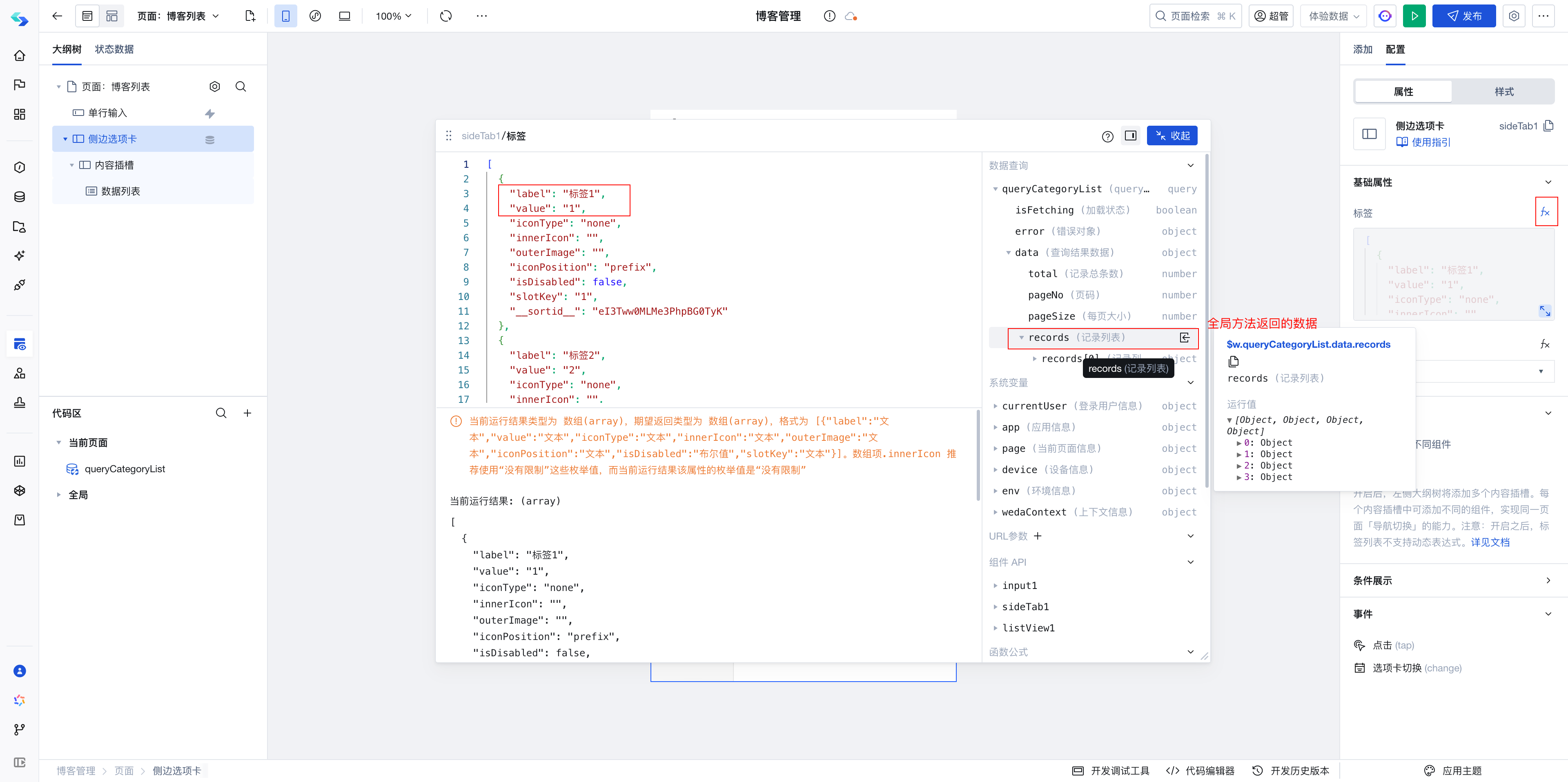Click the 点击 (tap) event
Image resolution: width=1568 pixels, height=782 pixels.
coord(1384,645)
